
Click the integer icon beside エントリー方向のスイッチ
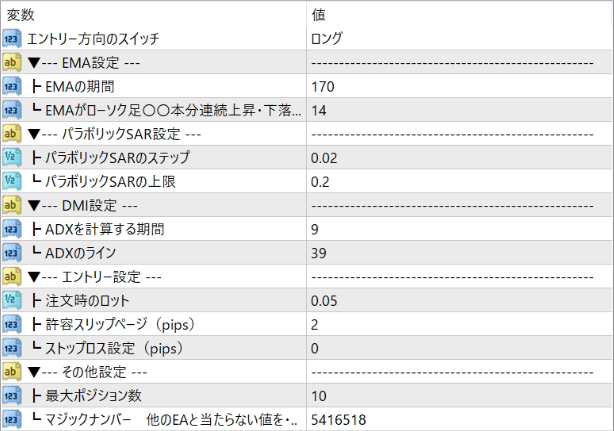coord(11,39)
